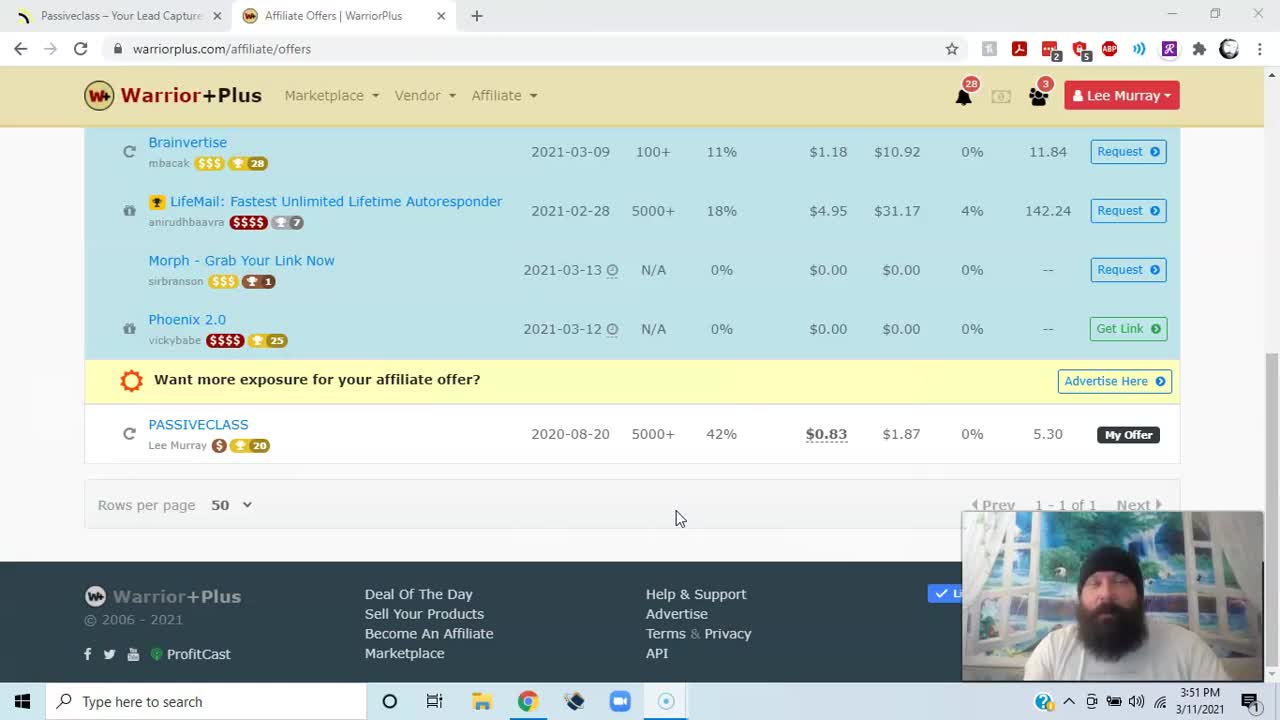Click the Advertise Here button

point(1114,381)
